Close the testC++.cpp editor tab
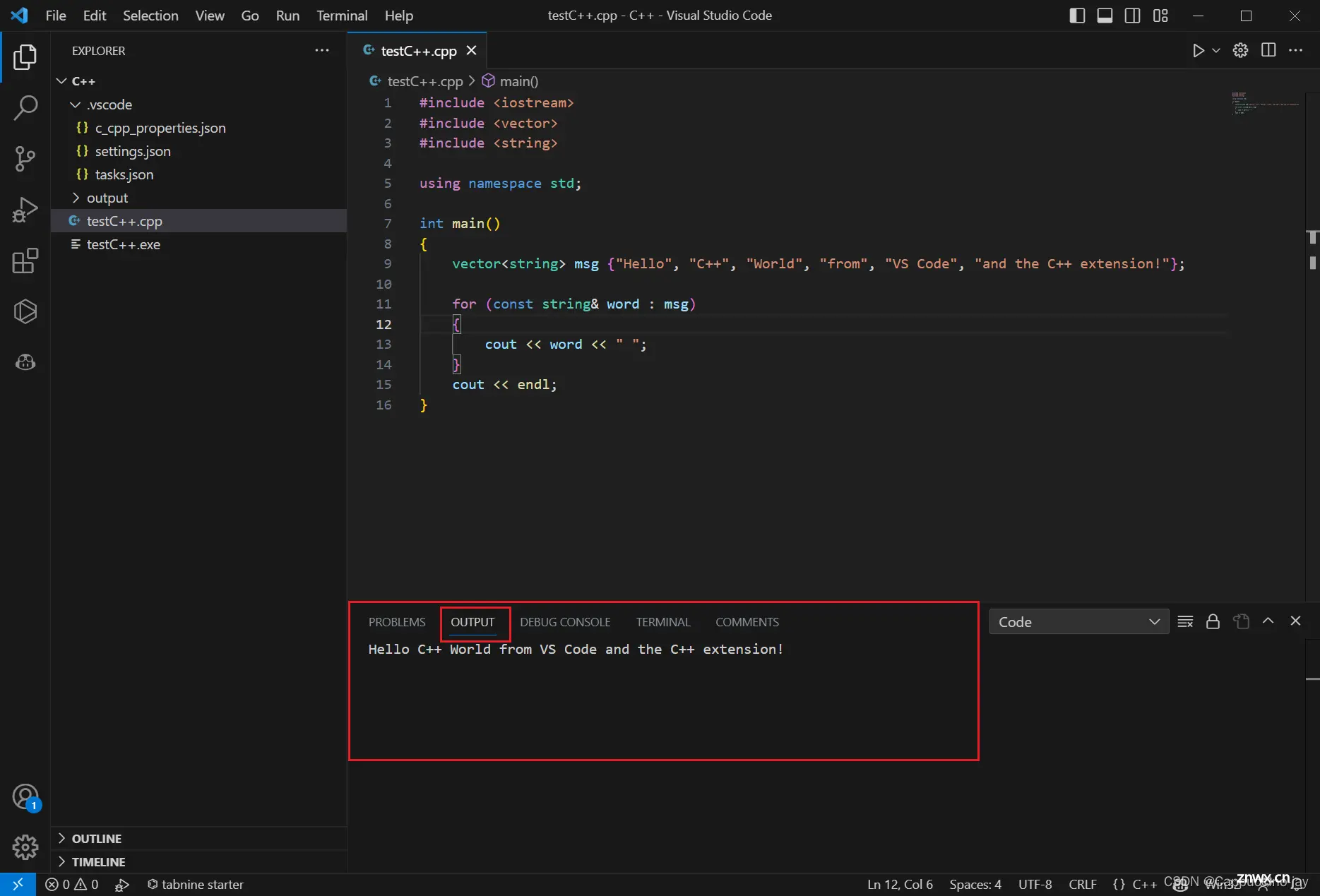Viewport: 1320px width, 896px height. click(471, 50)
